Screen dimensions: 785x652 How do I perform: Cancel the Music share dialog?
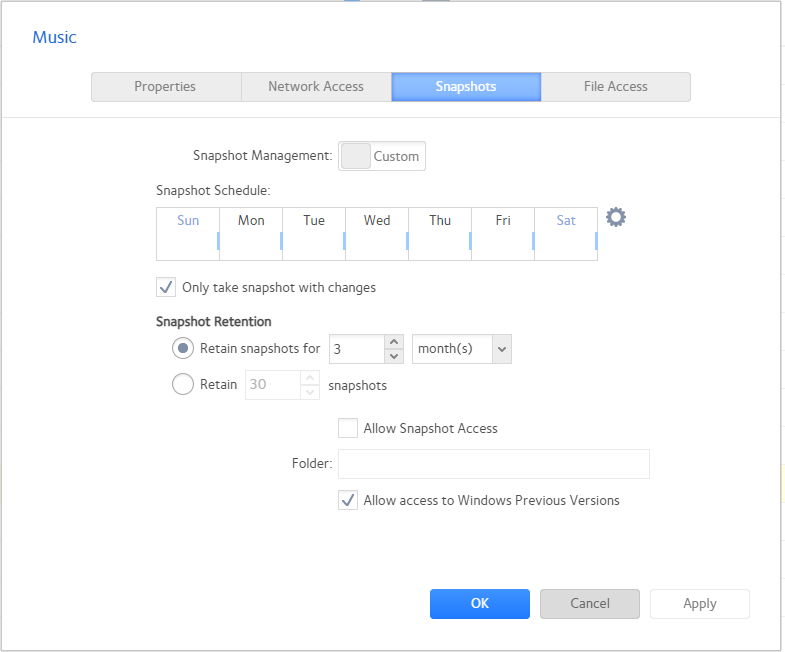tap(589, 603)
